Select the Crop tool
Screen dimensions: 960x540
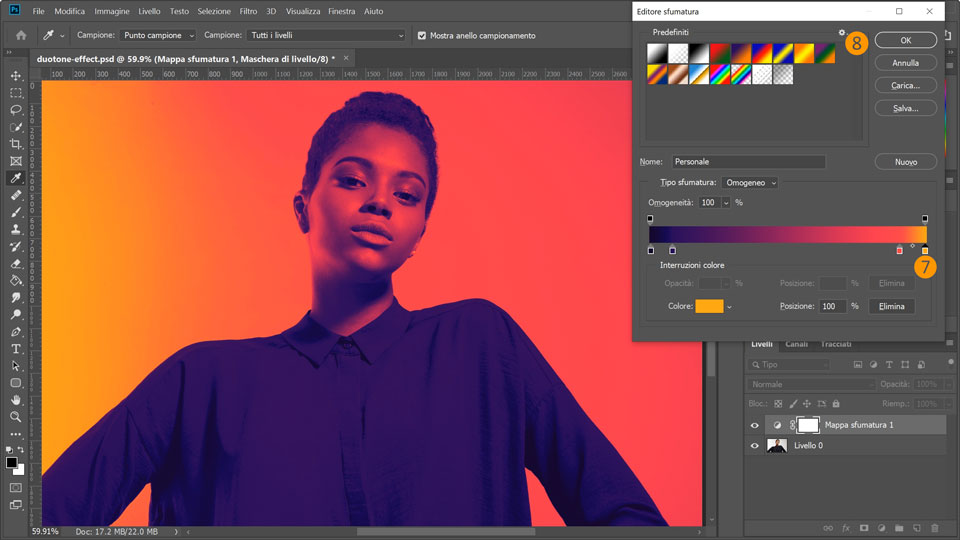(x=16, y=144)
